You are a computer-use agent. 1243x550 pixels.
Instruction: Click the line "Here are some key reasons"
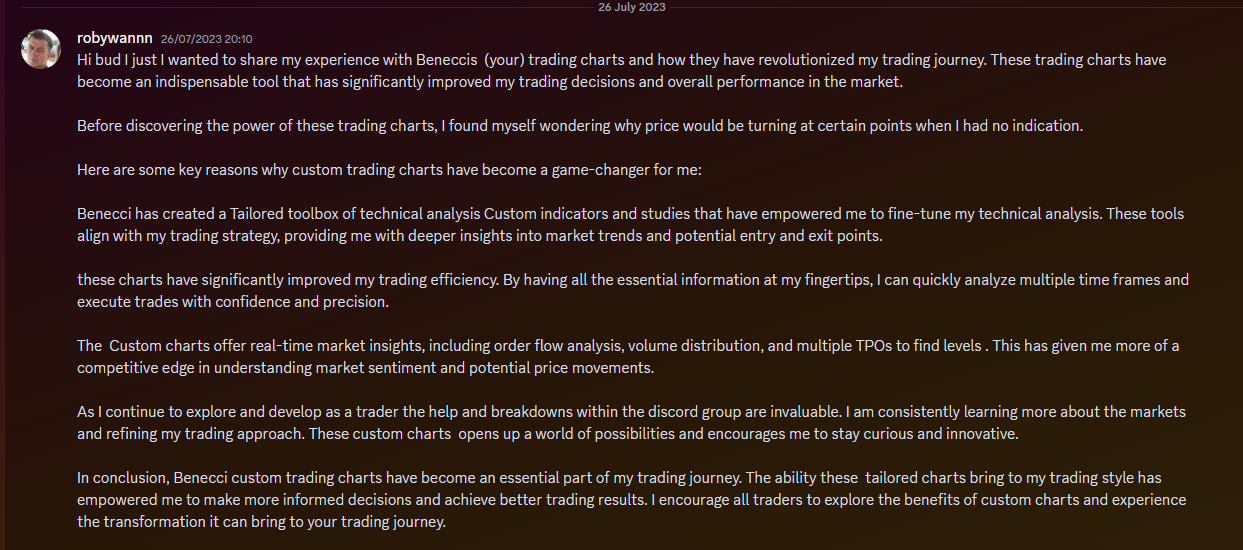click(x=389, y=170)
